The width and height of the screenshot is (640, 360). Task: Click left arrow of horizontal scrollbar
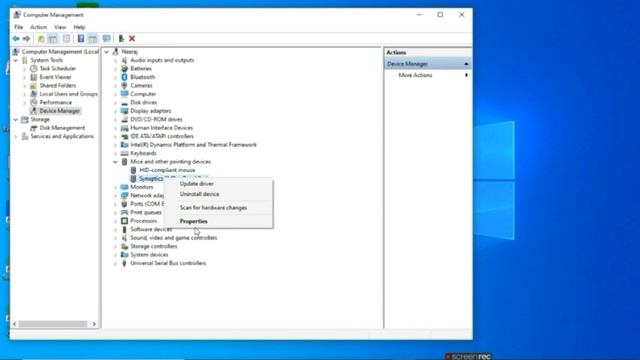[14, 324]
